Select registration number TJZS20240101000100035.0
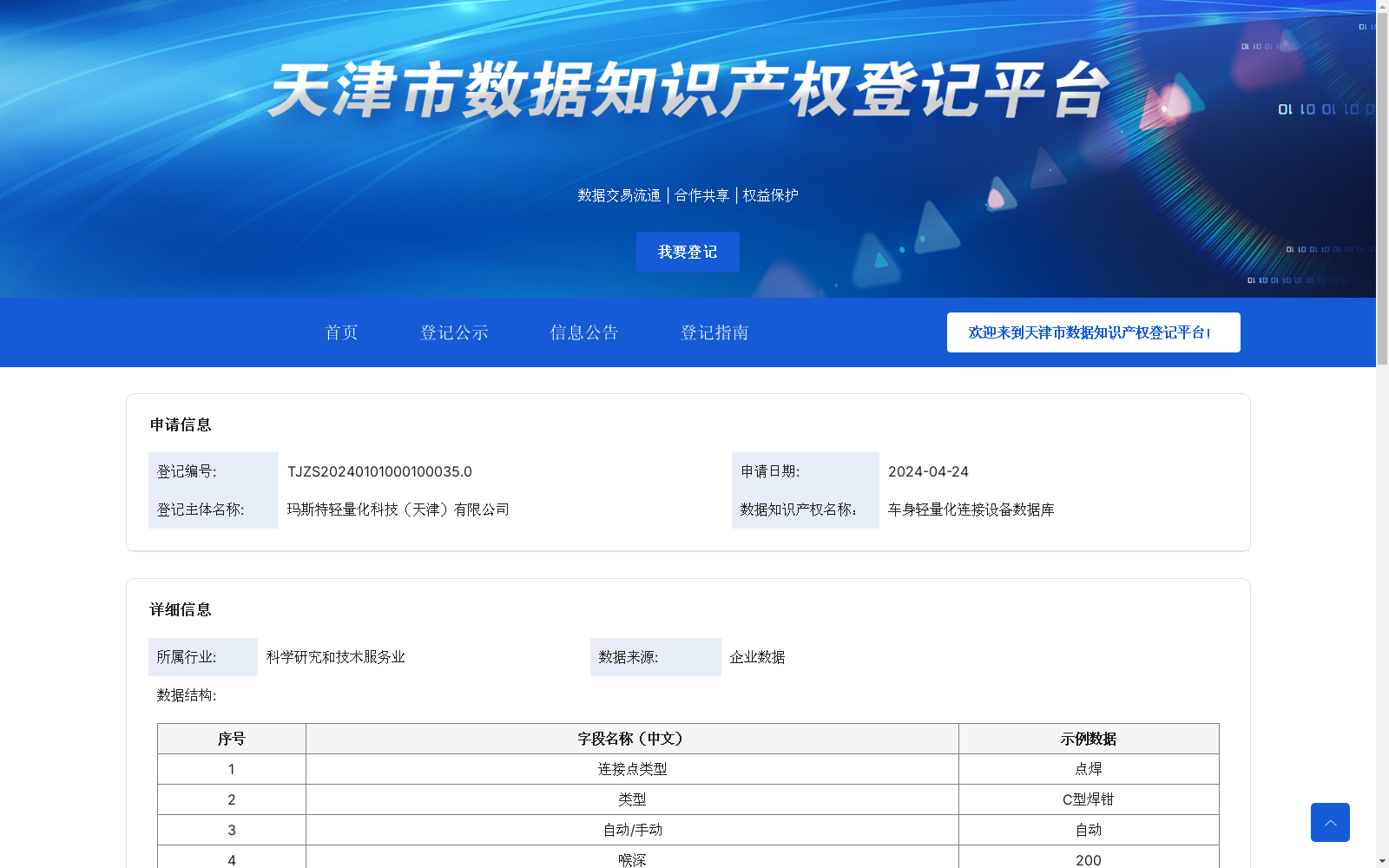 click(x=379, y=471)
